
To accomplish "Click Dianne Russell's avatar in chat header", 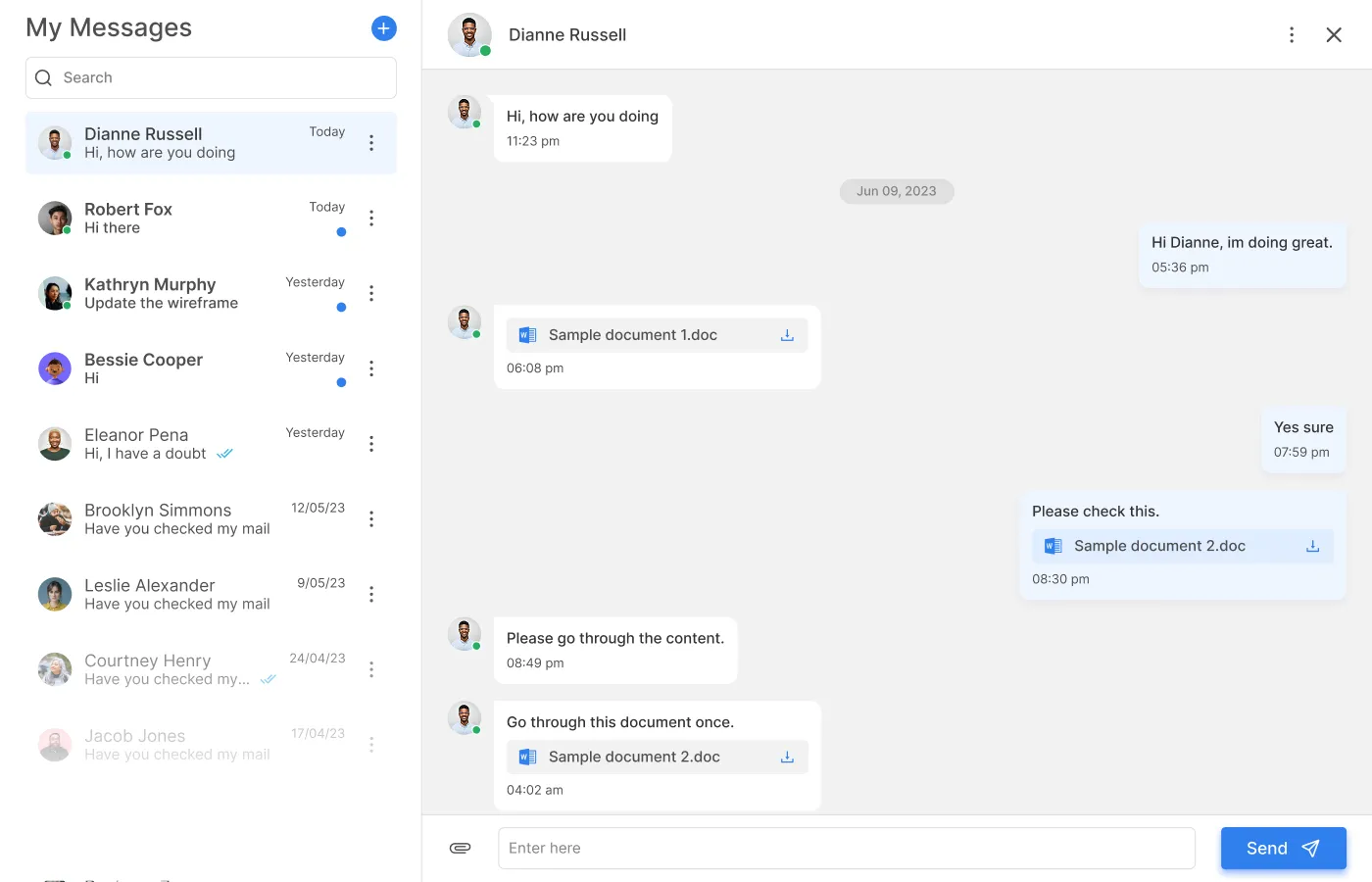I will pos(469,35).
